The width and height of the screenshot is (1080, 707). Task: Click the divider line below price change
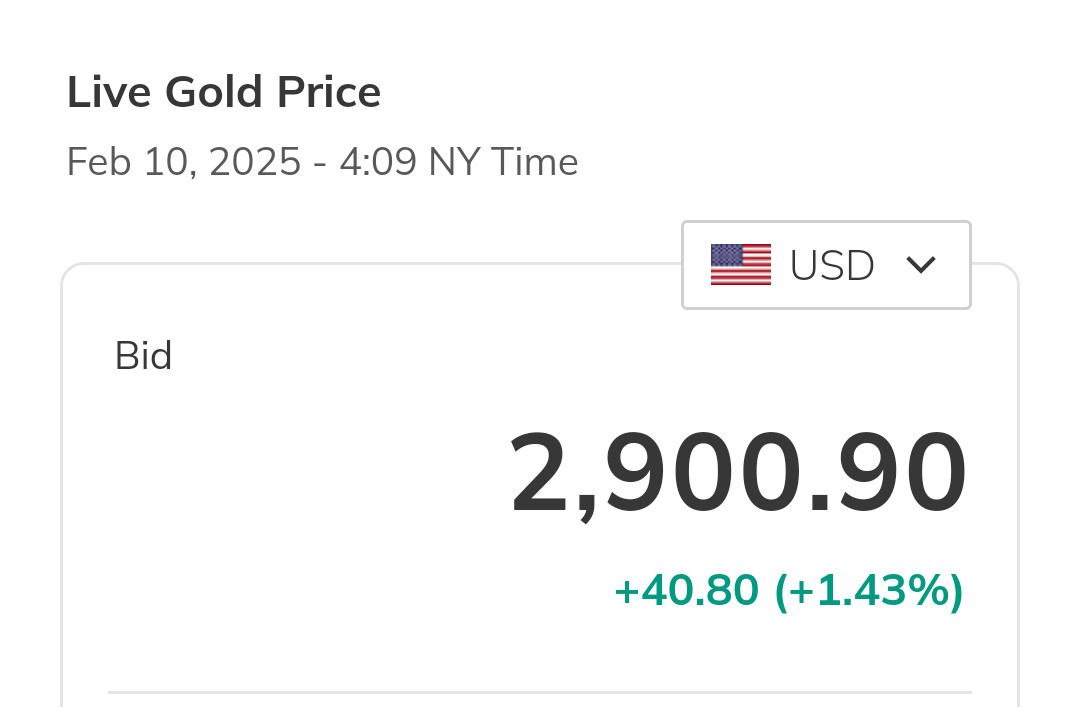pos(540,691)
